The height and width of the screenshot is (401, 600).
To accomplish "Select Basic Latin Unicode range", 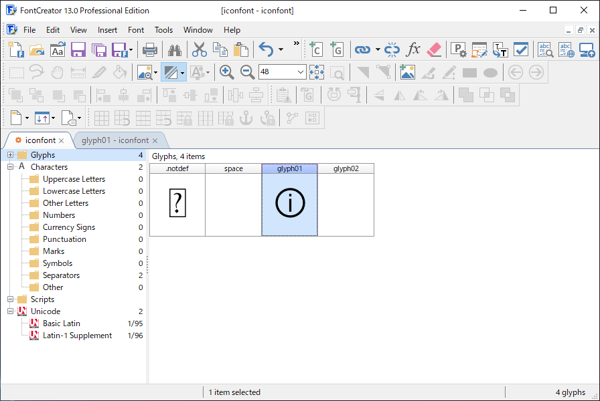I will click(61, 323).
